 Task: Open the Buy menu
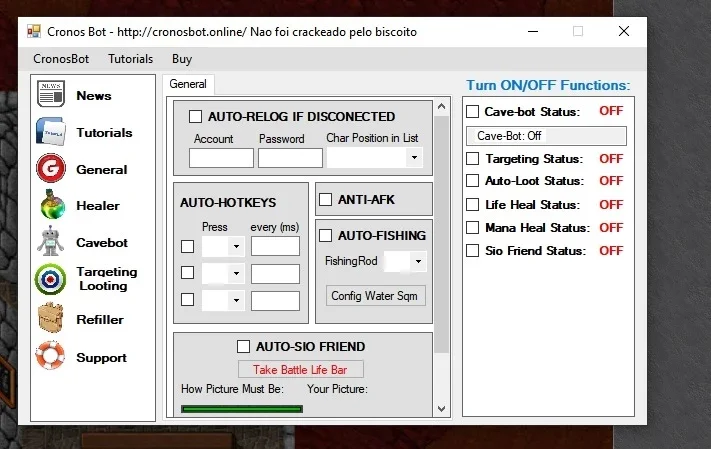tap(182, 59)
